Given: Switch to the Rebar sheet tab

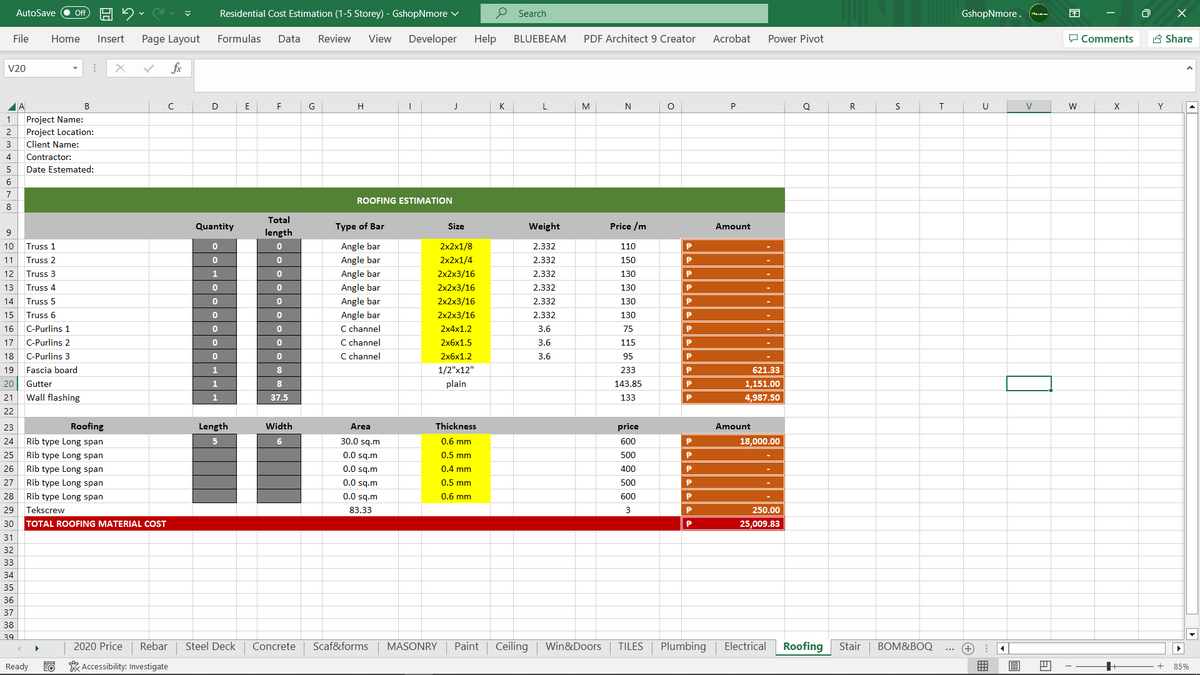Looking at the screenshot, I should click(x=154, y=647).
